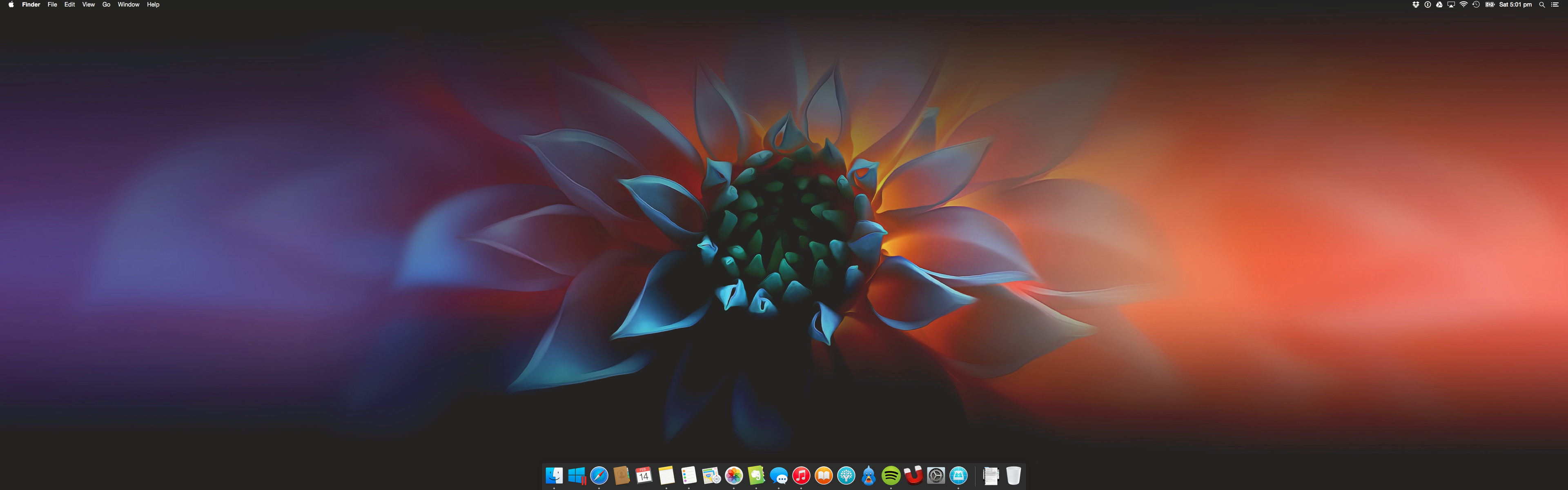Open the Go menu
This screenshot has height=490, width=1568.
click(106, 4)
